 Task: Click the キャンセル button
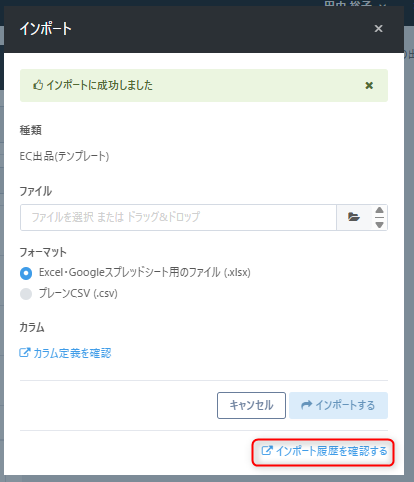[x=251, y=405]
